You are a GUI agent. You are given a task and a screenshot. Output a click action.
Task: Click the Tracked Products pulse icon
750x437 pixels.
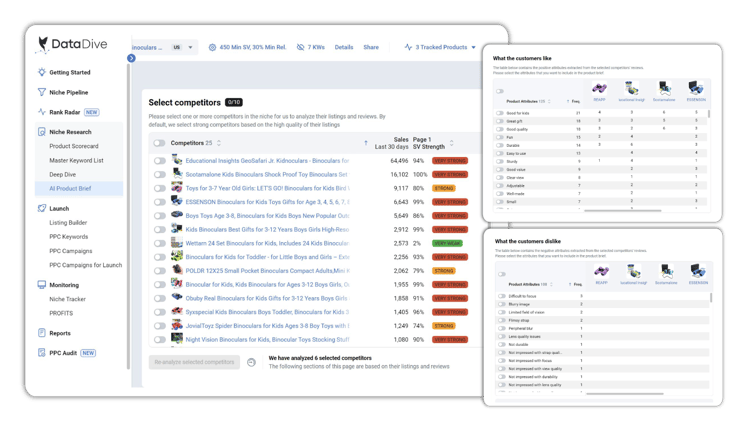[x=408, y=47]
